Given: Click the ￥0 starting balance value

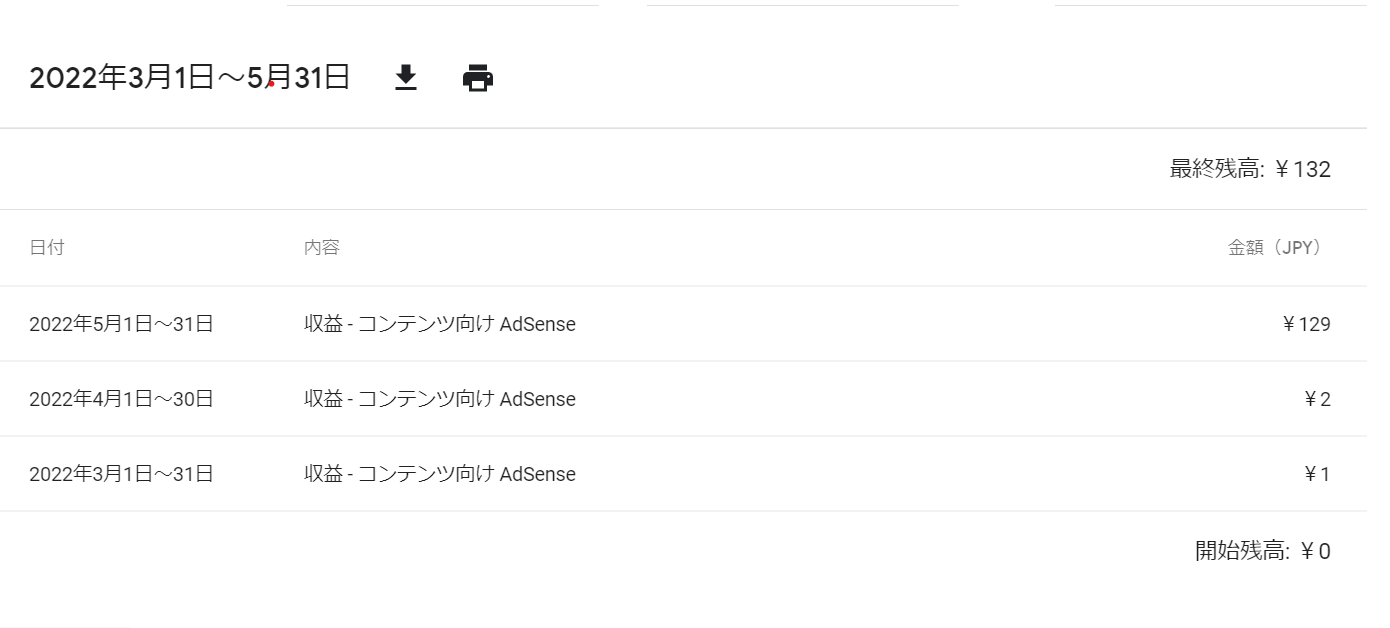Looking at the screenshot, I should click(1315, 551).
